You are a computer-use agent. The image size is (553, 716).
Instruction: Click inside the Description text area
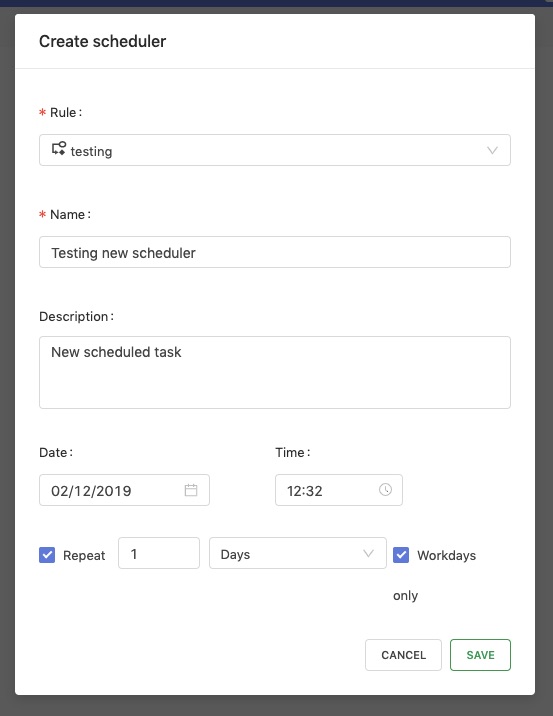pos(275,373)
